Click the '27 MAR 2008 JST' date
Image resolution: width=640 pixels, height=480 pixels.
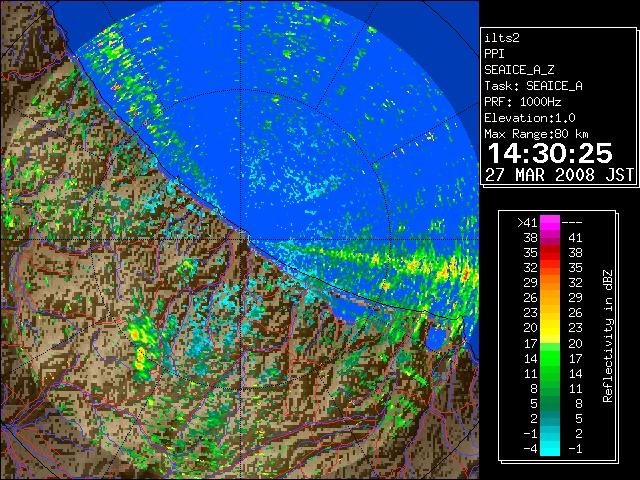click(560, 175)
